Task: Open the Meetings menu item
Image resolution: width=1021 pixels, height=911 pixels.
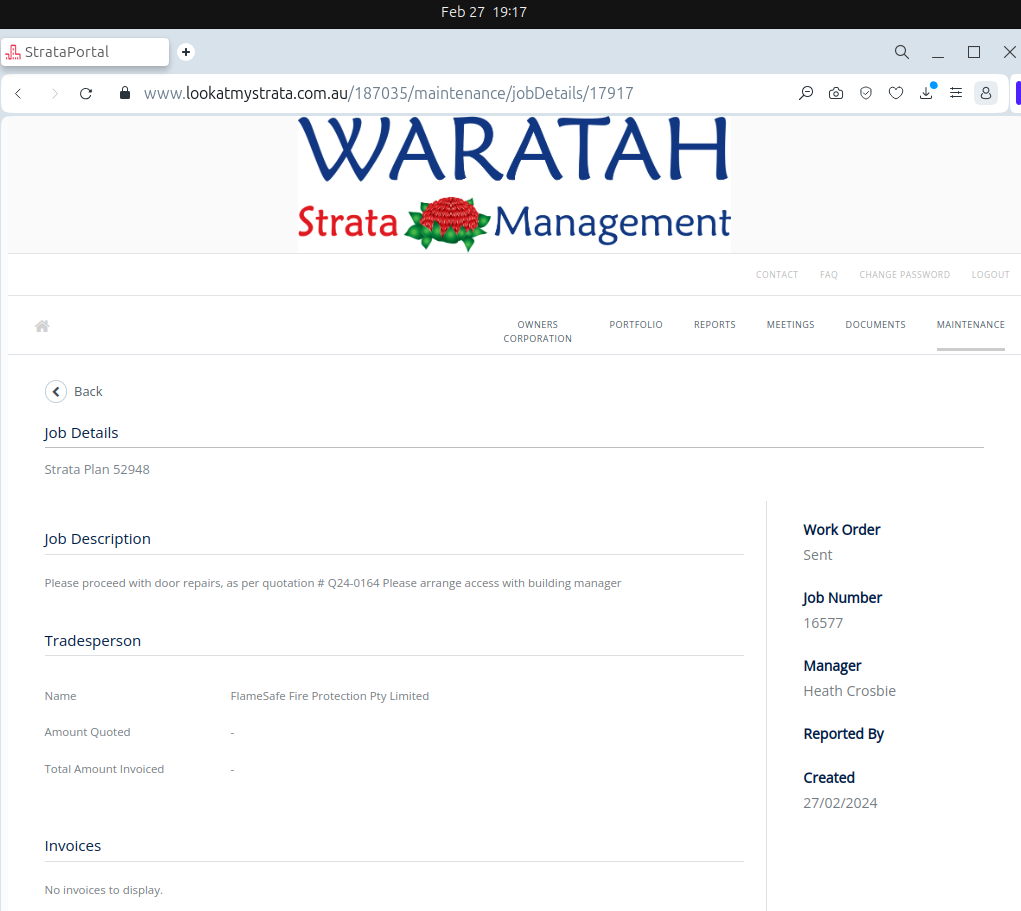Action: coord(790,324)
